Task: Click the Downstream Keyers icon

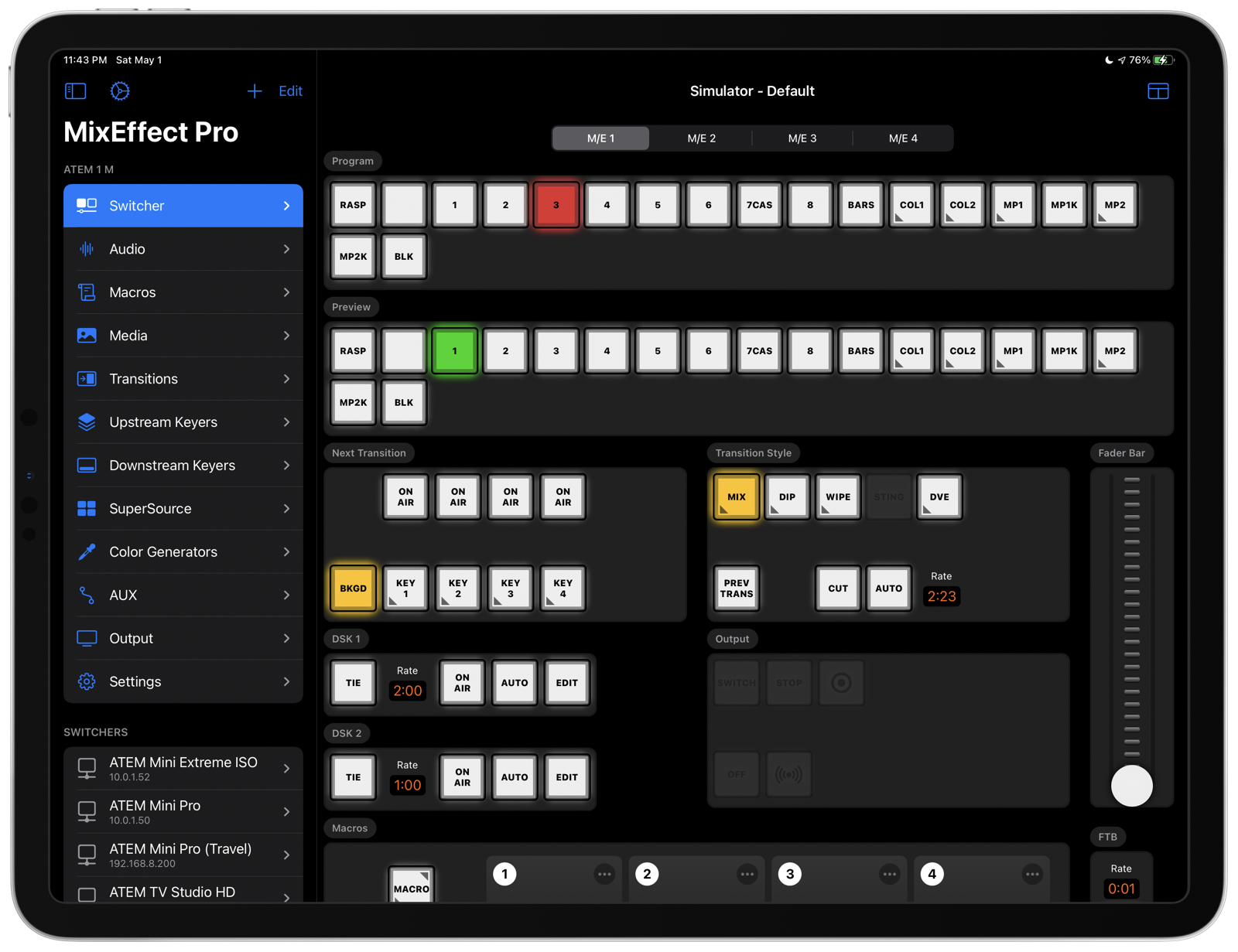Action: (x=87, y=466)
